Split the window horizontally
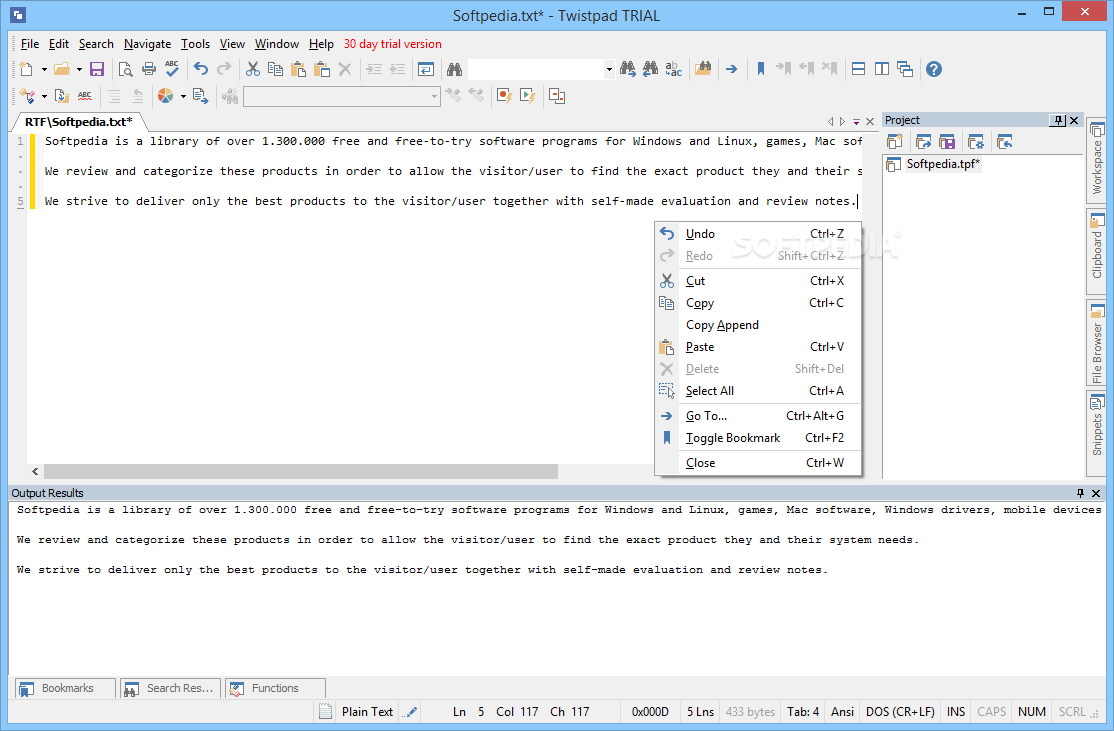The height and width of the screenshot is (731, 1114). [858, 69]
